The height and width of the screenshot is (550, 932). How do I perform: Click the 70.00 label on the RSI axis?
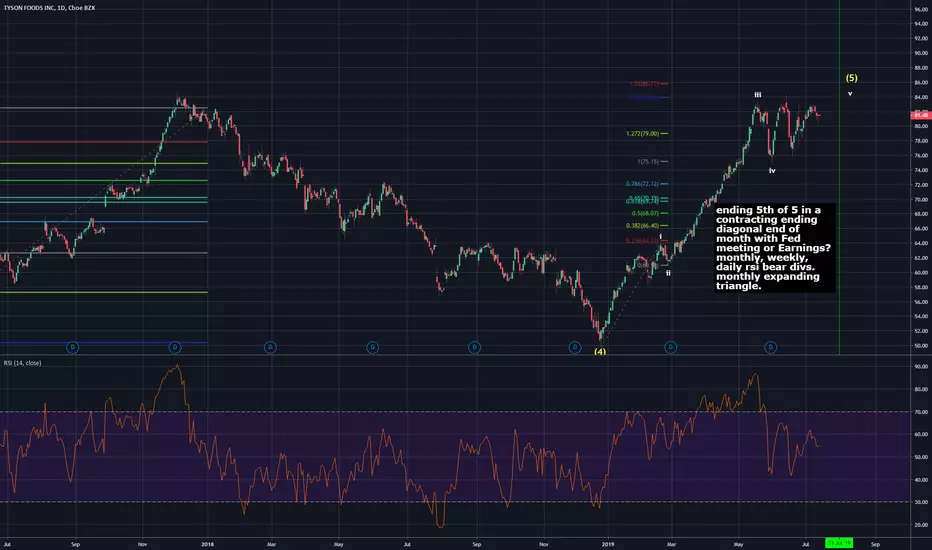pos(921,412)
